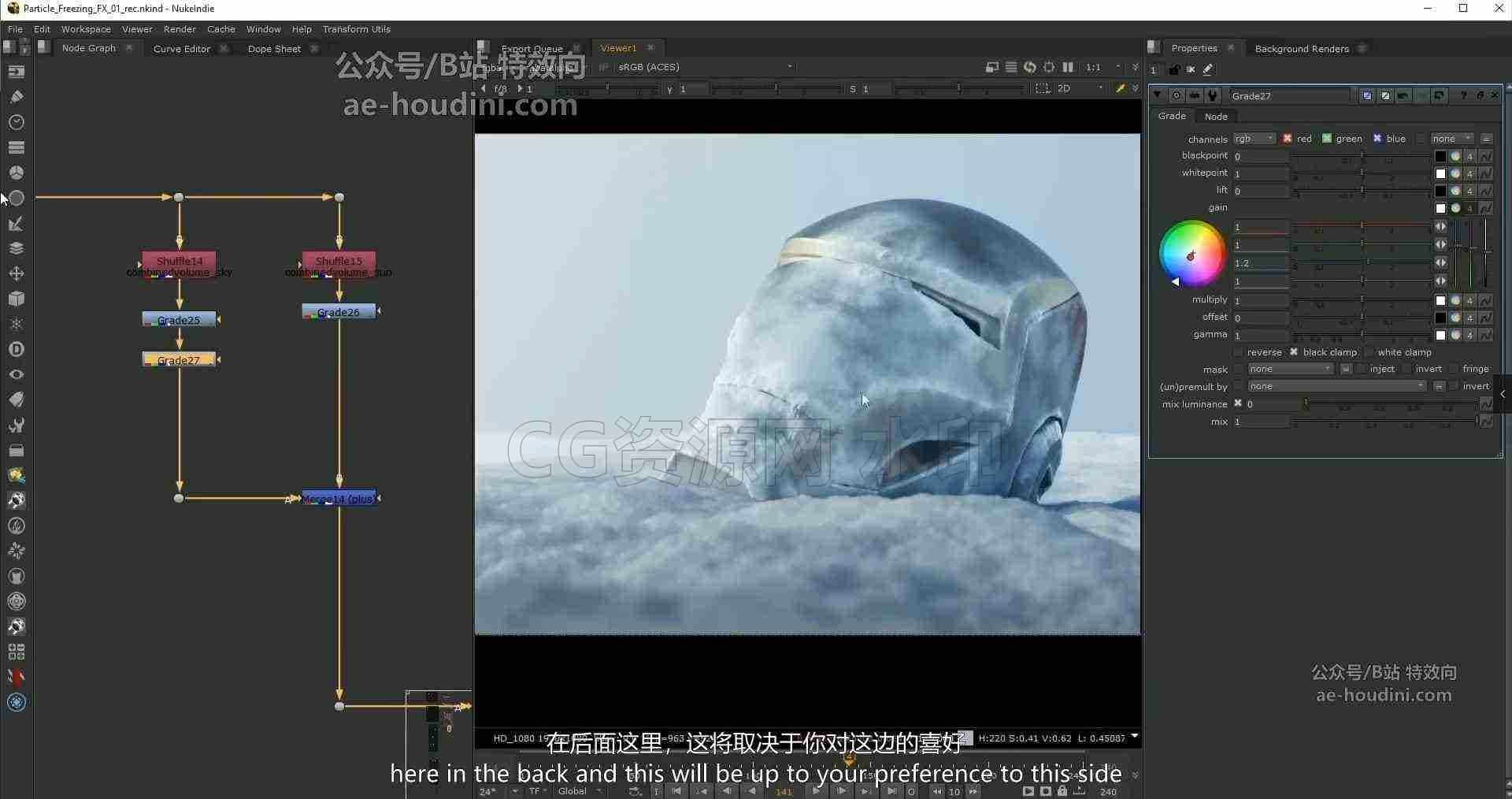The height and width of the screenshot is (799, 1512).
Task: Open the Workspace menu
Action: click(86, 29)
